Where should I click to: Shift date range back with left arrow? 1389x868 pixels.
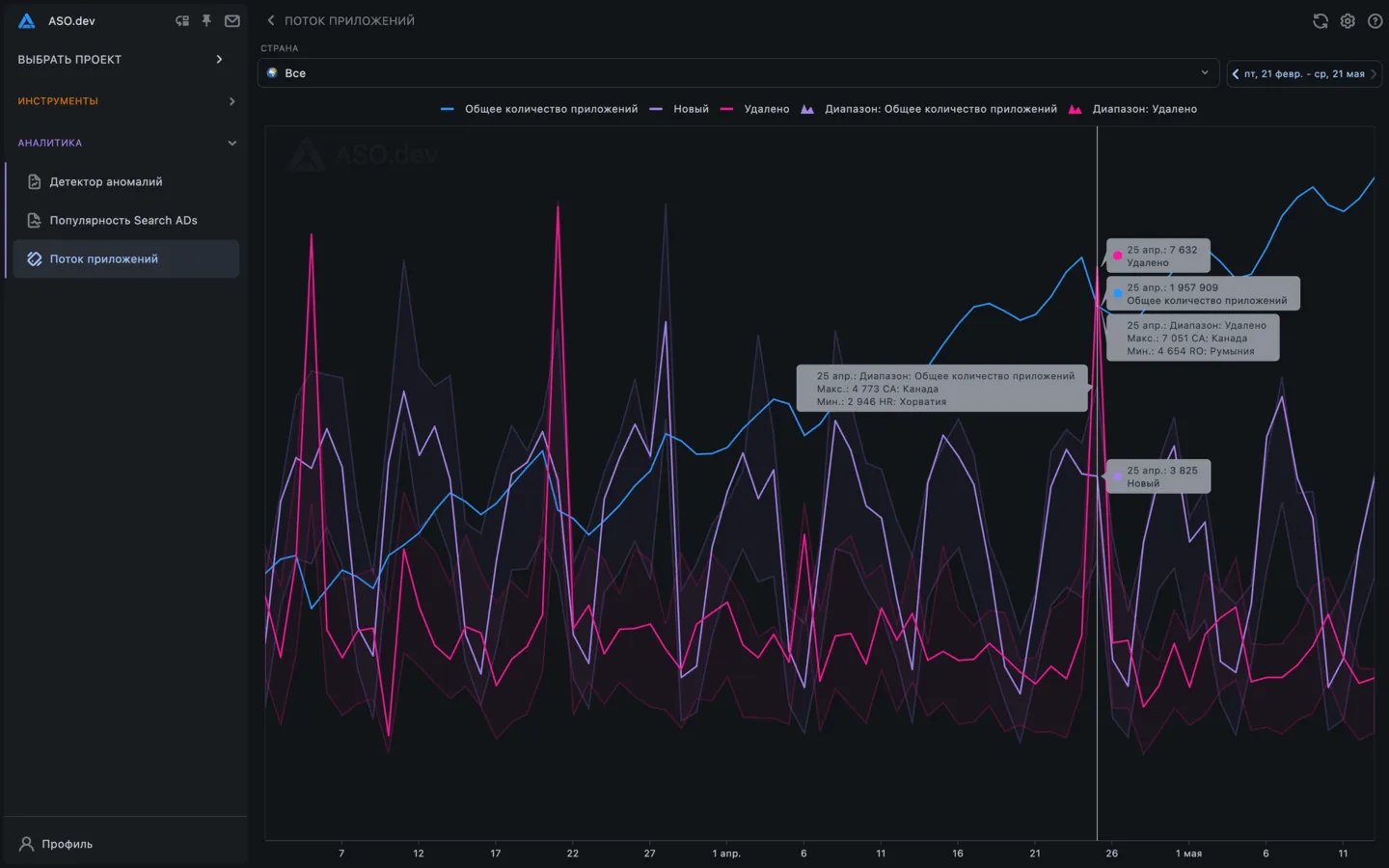1236,74
